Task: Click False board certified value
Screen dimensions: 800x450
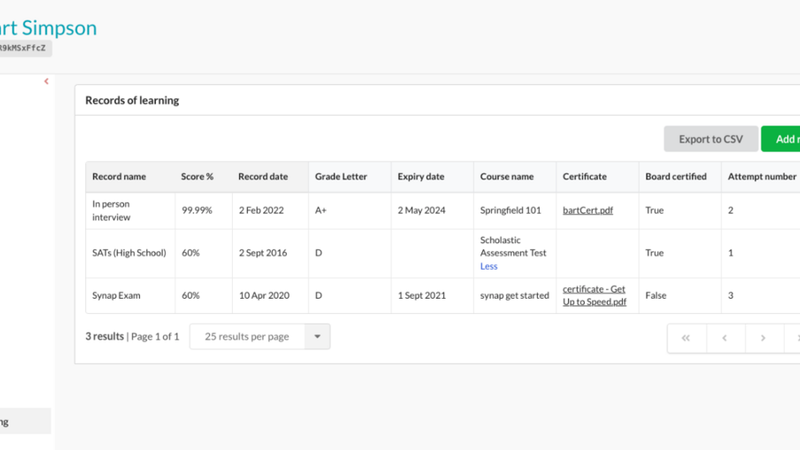Action: (x=656, y=295)
